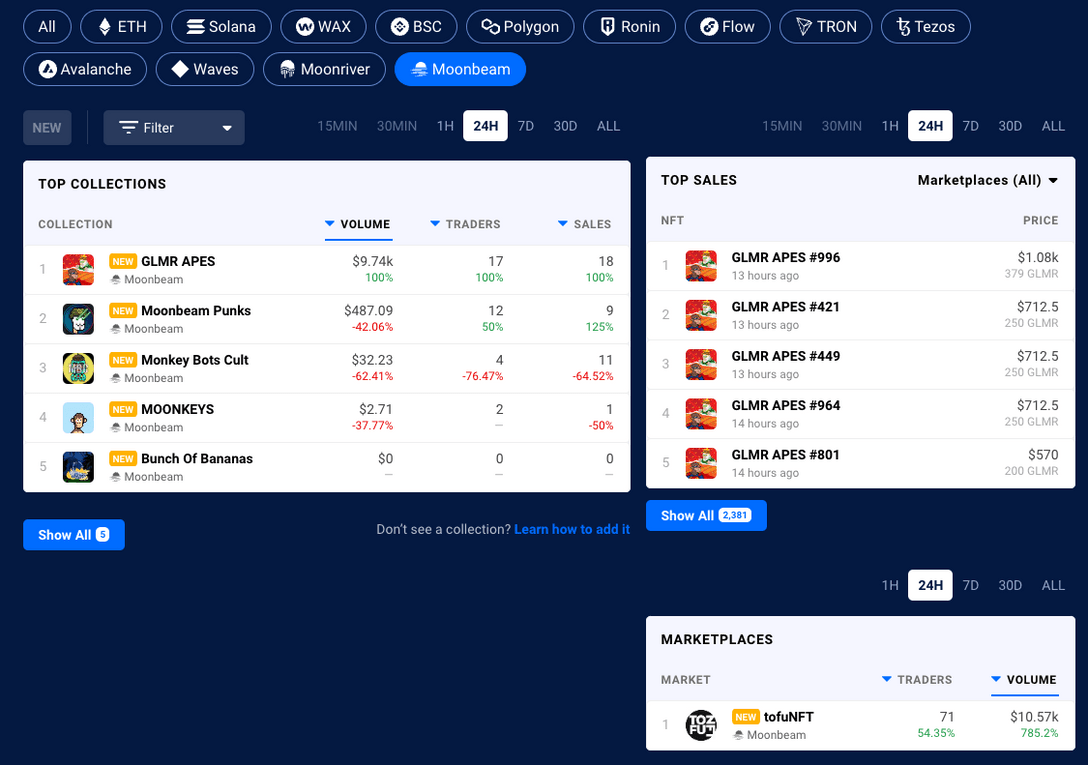
Task: Set Marketplaces timeframe to 7D
Action: pos(971,585)
